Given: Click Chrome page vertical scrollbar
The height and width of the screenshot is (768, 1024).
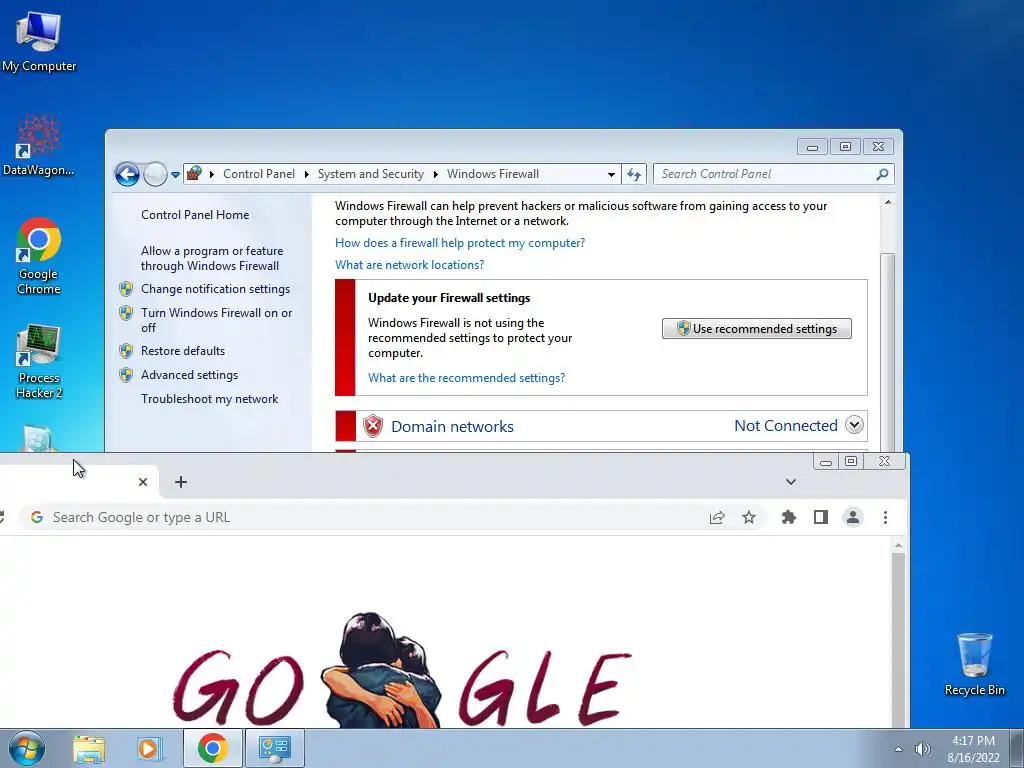Looking at the screenshot, I should pos(899,640).
